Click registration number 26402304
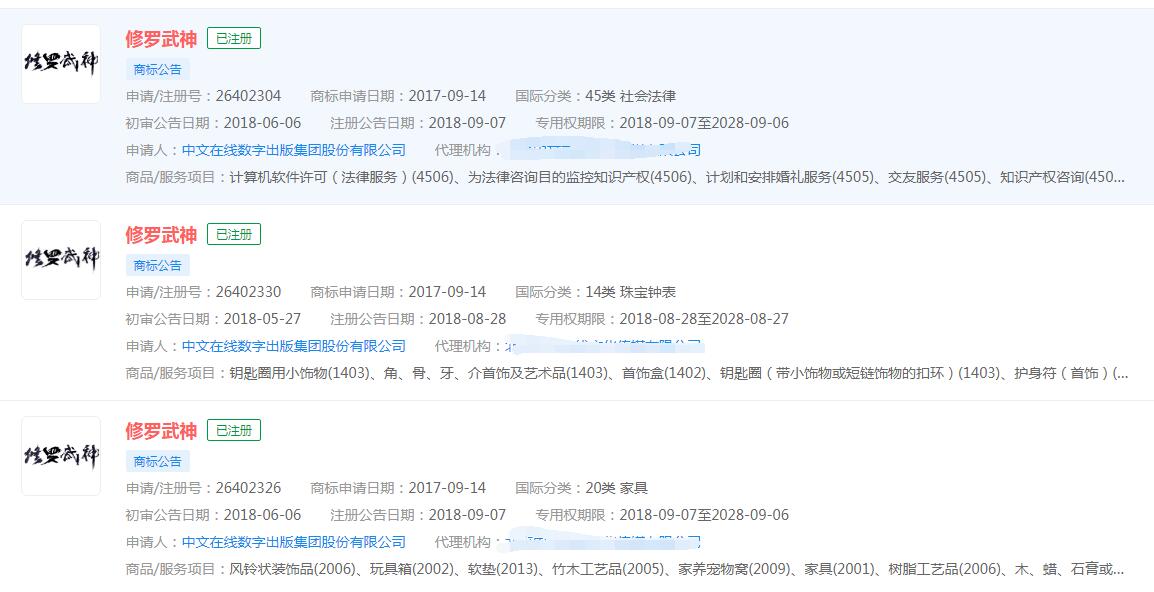This screenshot has height=592, width=1154. coord(248,96)
